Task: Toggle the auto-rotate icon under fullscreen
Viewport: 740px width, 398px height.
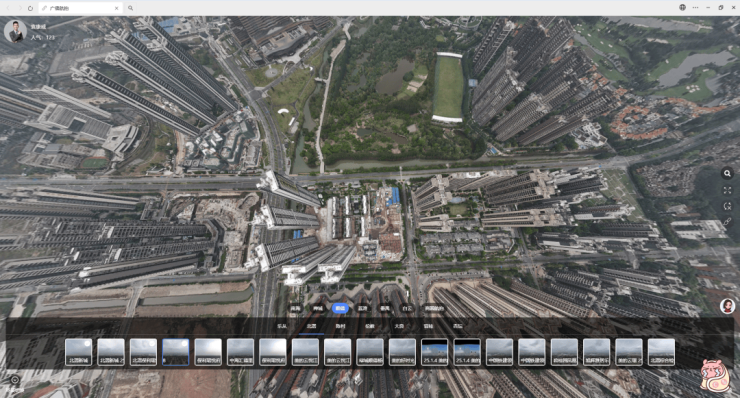Action: [727, 206]
